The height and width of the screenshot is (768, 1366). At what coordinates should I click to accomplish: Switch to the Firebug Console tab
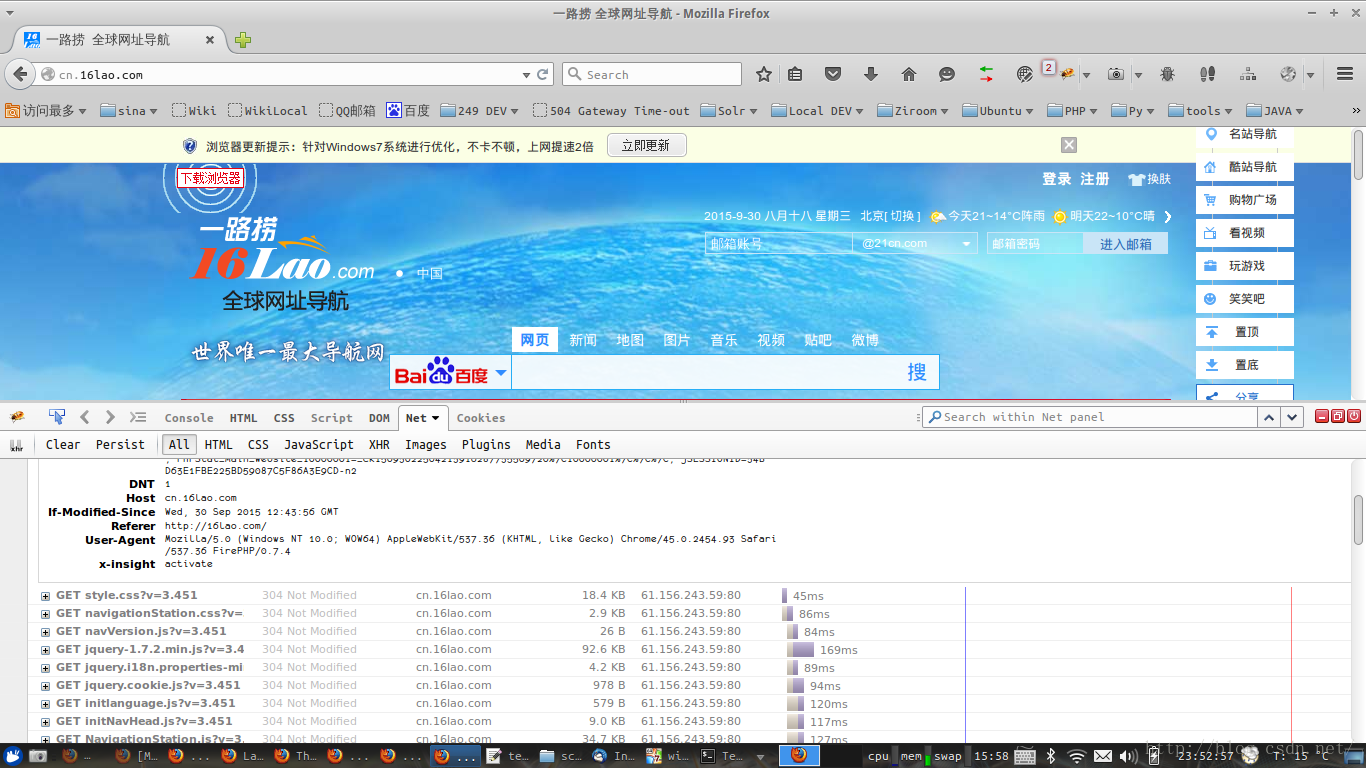[x=189, y=418]
